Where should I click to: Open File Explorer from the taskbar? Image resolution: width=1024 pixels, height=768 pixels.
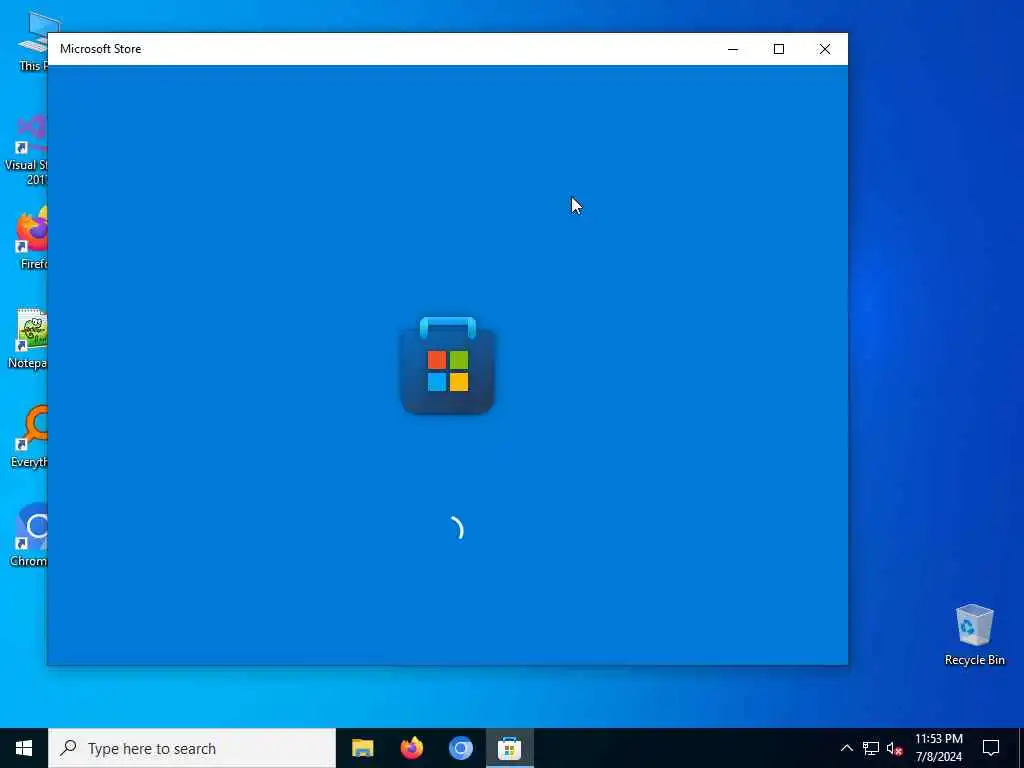tap(362, 748)
